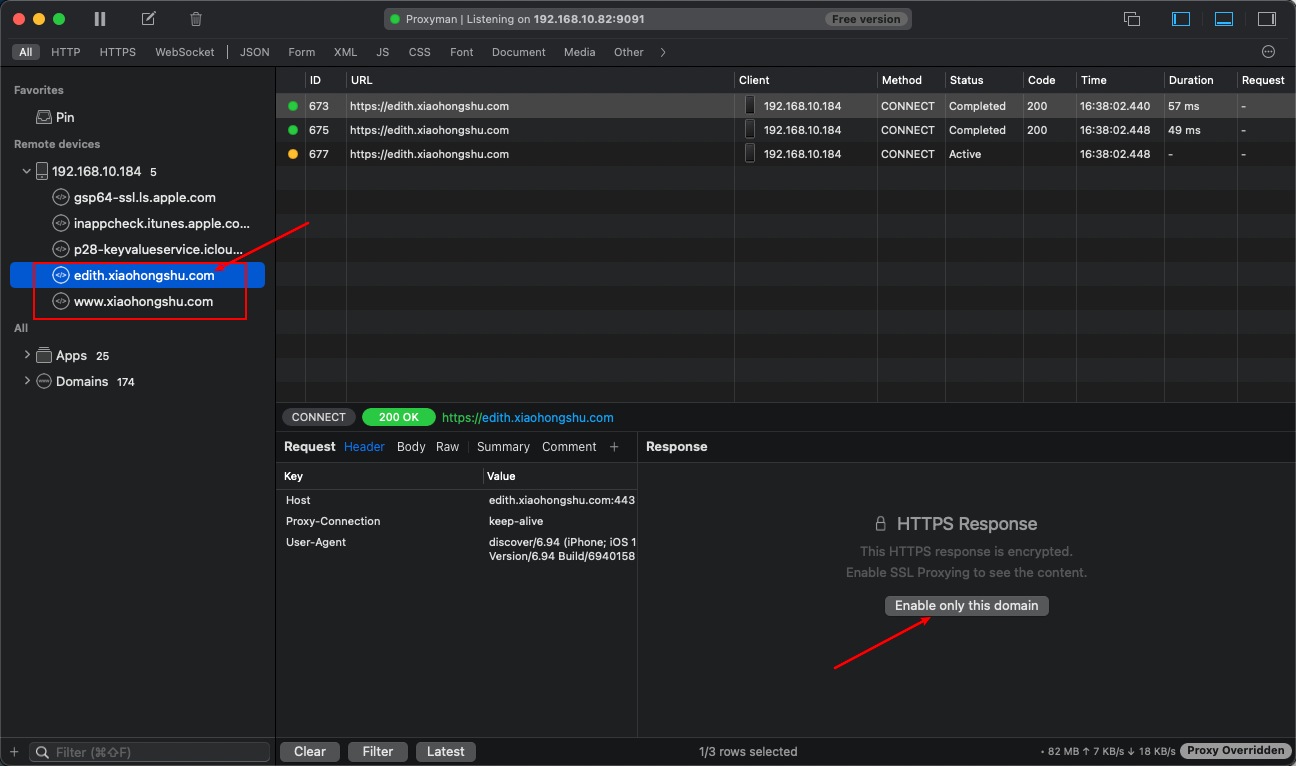Viewport: 1296px width, 766px height.
Task: Focus the sidebar Filter search field
Action: (x=150, y=752)
